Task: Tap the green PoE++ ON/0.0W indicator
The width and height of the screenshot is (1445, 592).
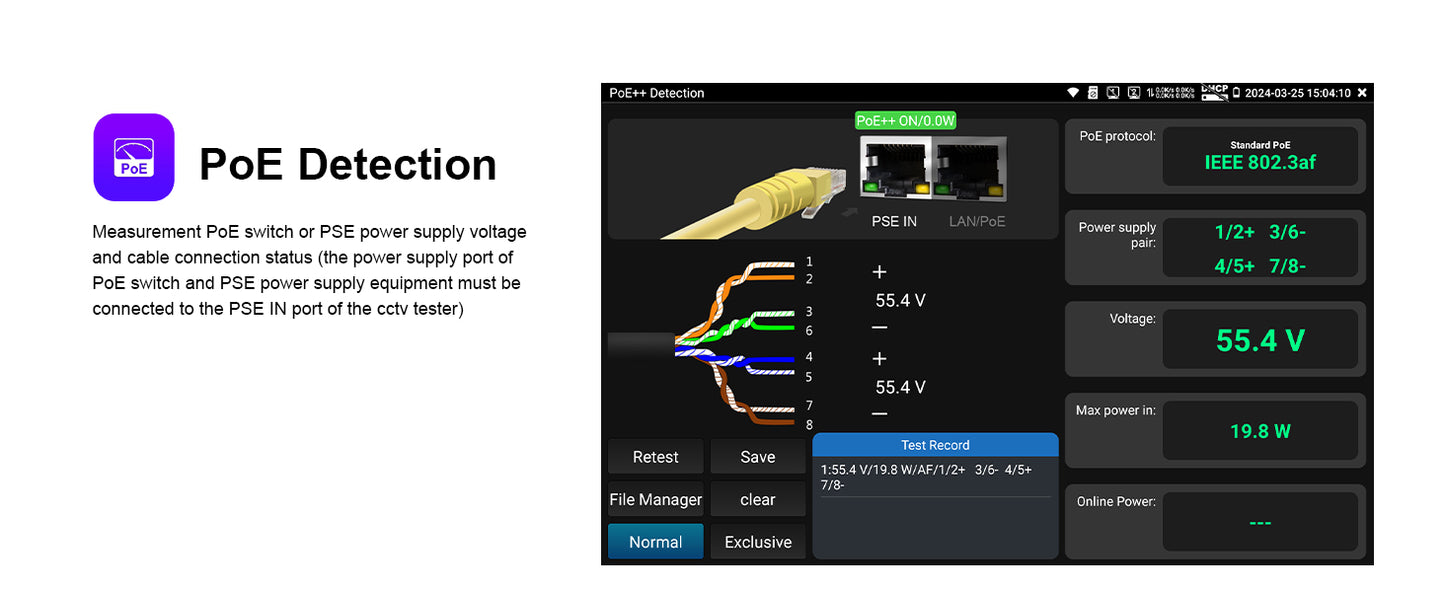Action: pyautogui.click(x=905, y=121)
